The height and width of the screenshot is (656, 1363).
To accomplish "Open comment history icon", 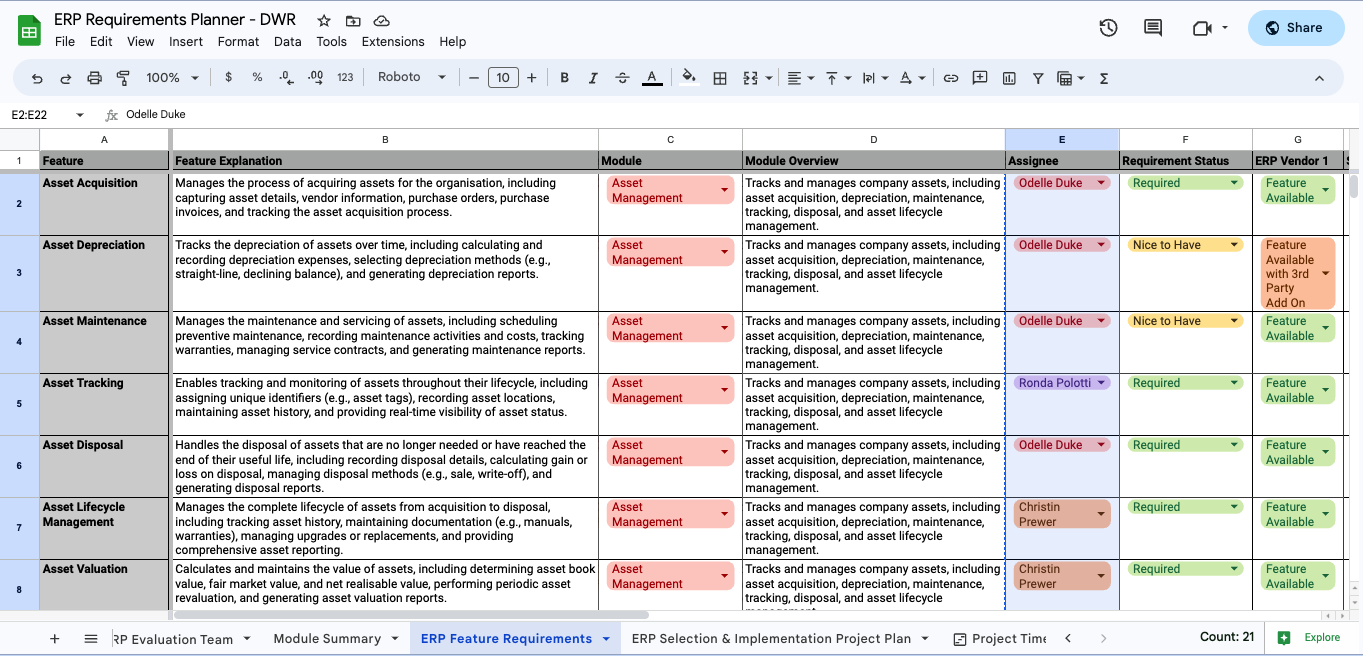I will (1153, 28).
